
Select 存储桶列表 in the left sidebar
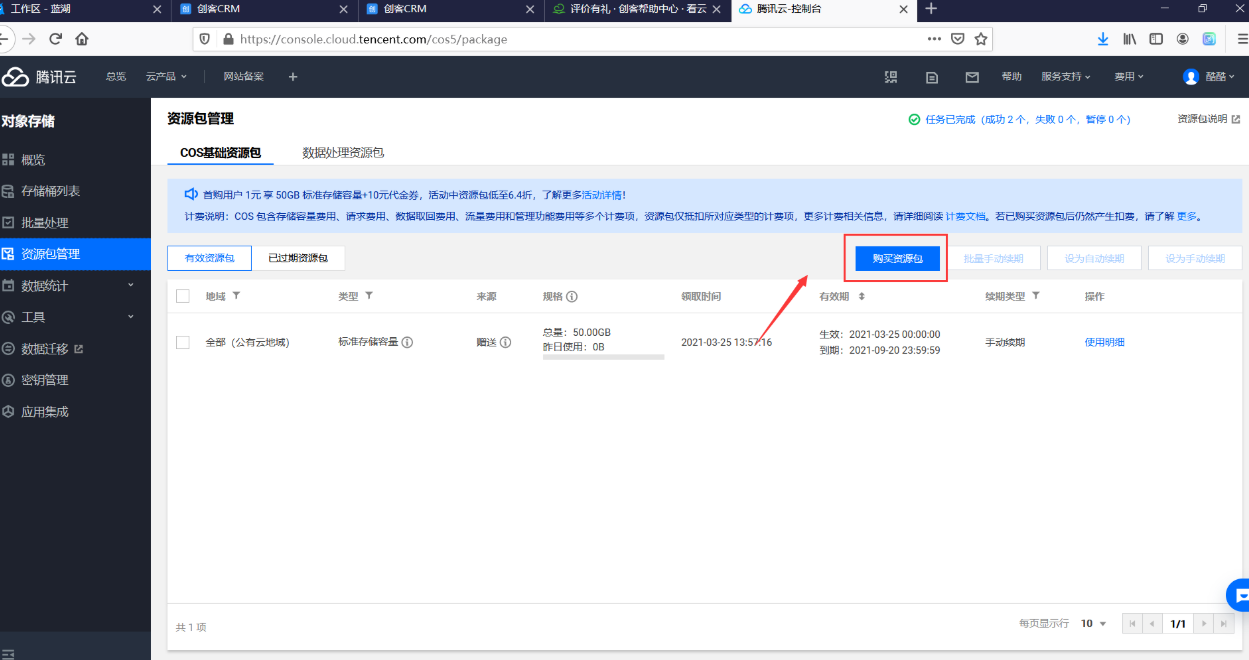[x=50, y=191]
